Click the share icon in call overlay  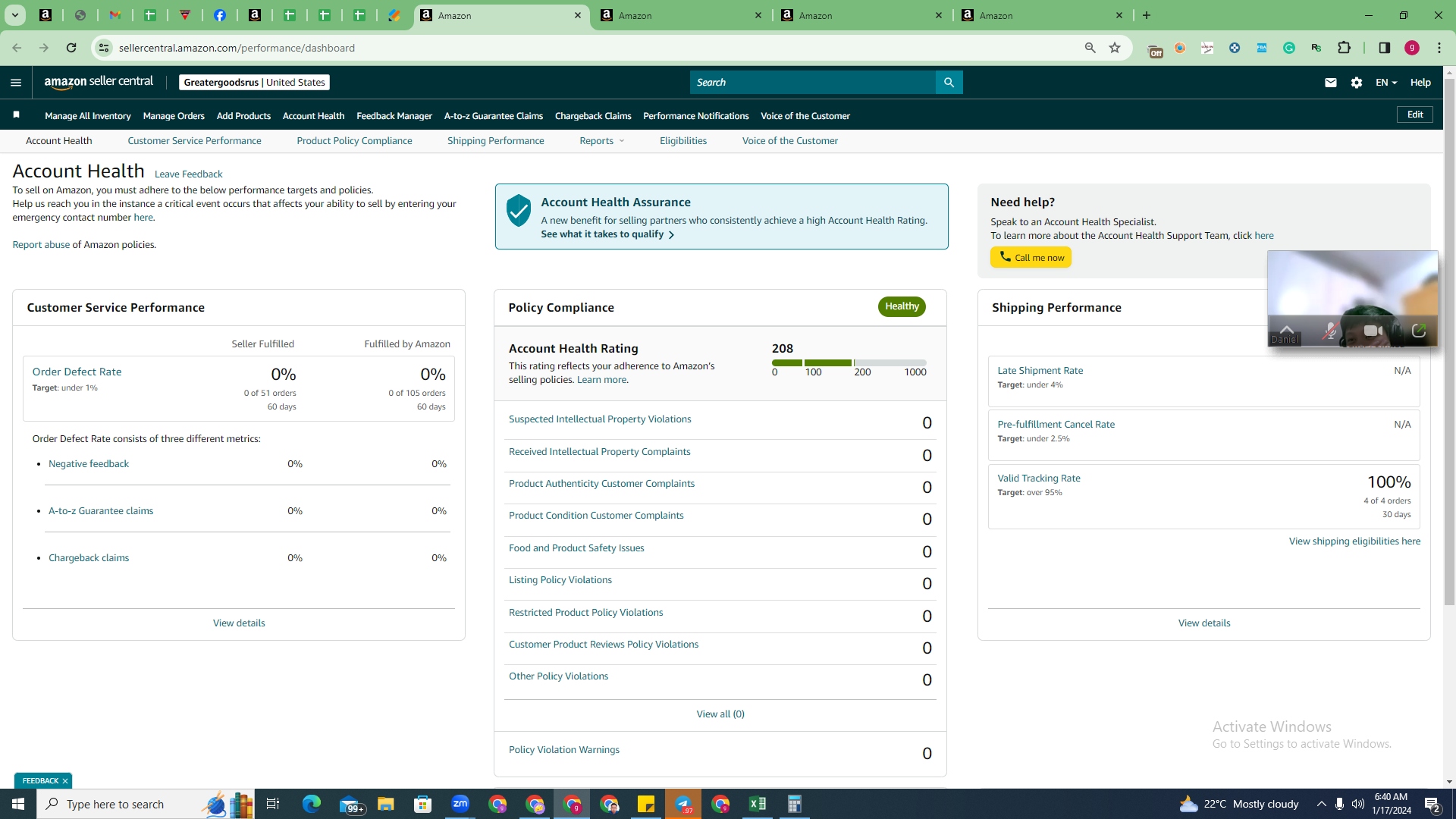1419,331
